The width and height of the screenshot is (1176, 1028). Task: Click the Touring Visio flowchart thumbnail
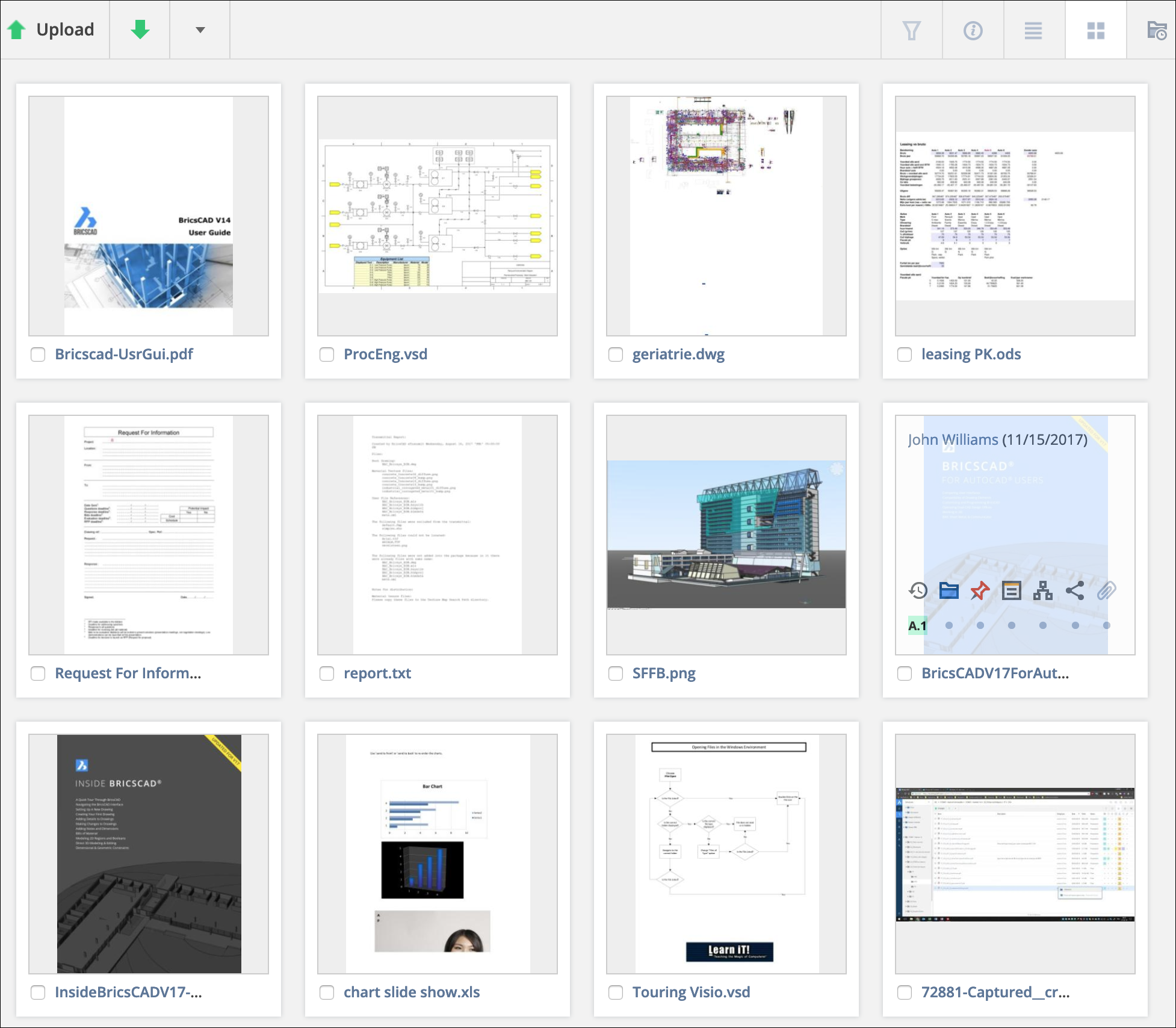(x=726, y=854)
